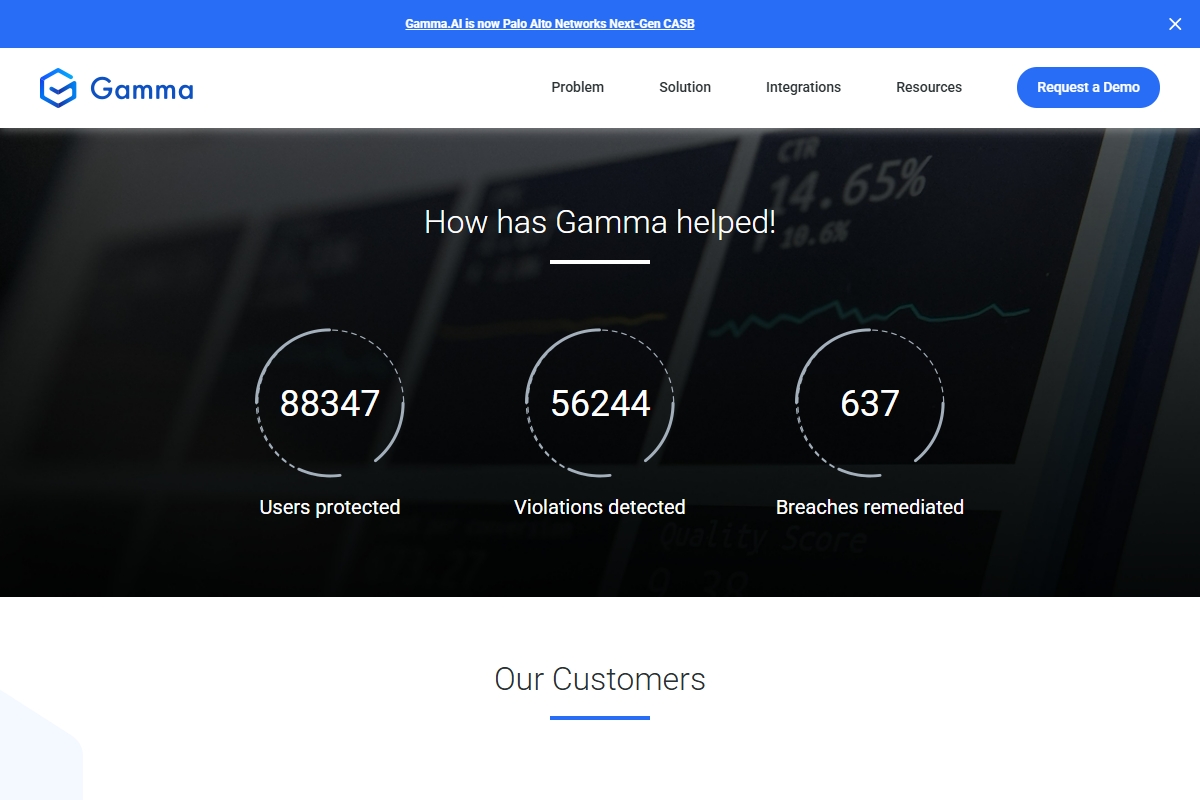Open the Resources navigation entry

(x=928, y=87)
